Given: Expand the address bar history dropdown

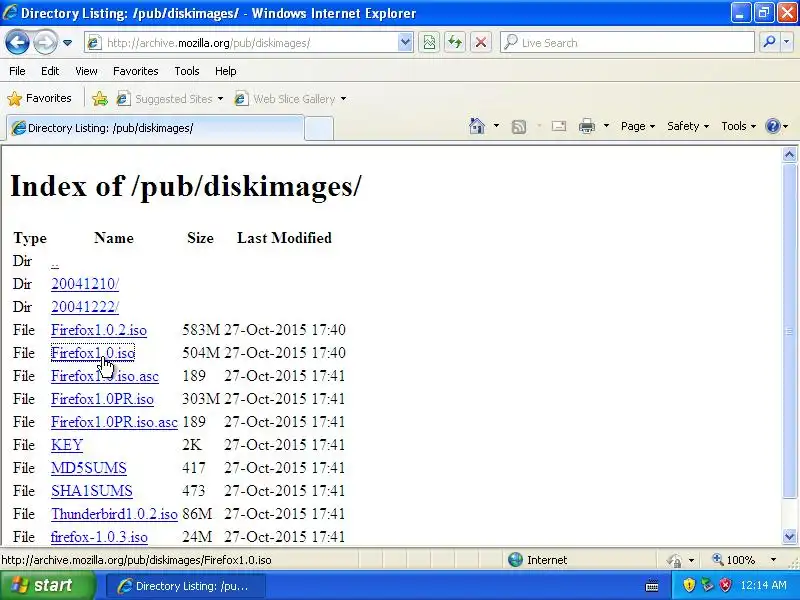Looking at the screenshot, I should tap(405, 43).
